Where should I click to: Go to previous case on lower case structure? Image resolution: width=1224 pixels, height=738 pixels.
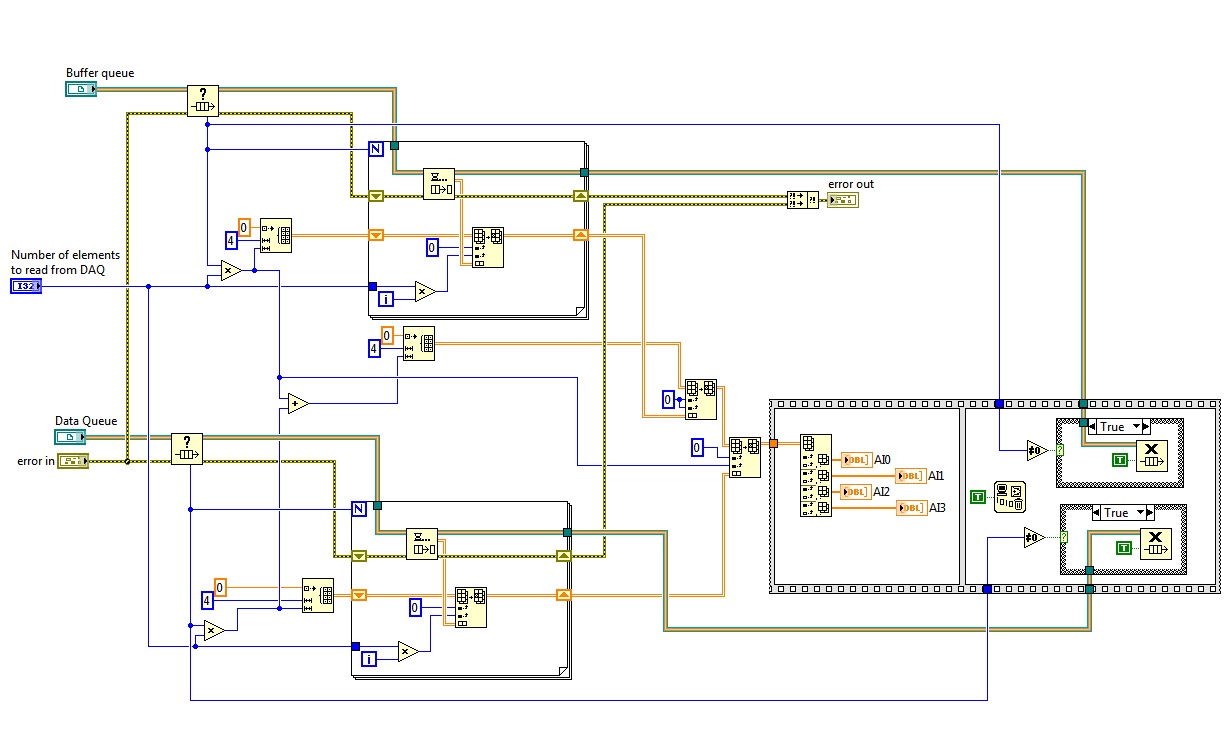(x=1096, y=513)
